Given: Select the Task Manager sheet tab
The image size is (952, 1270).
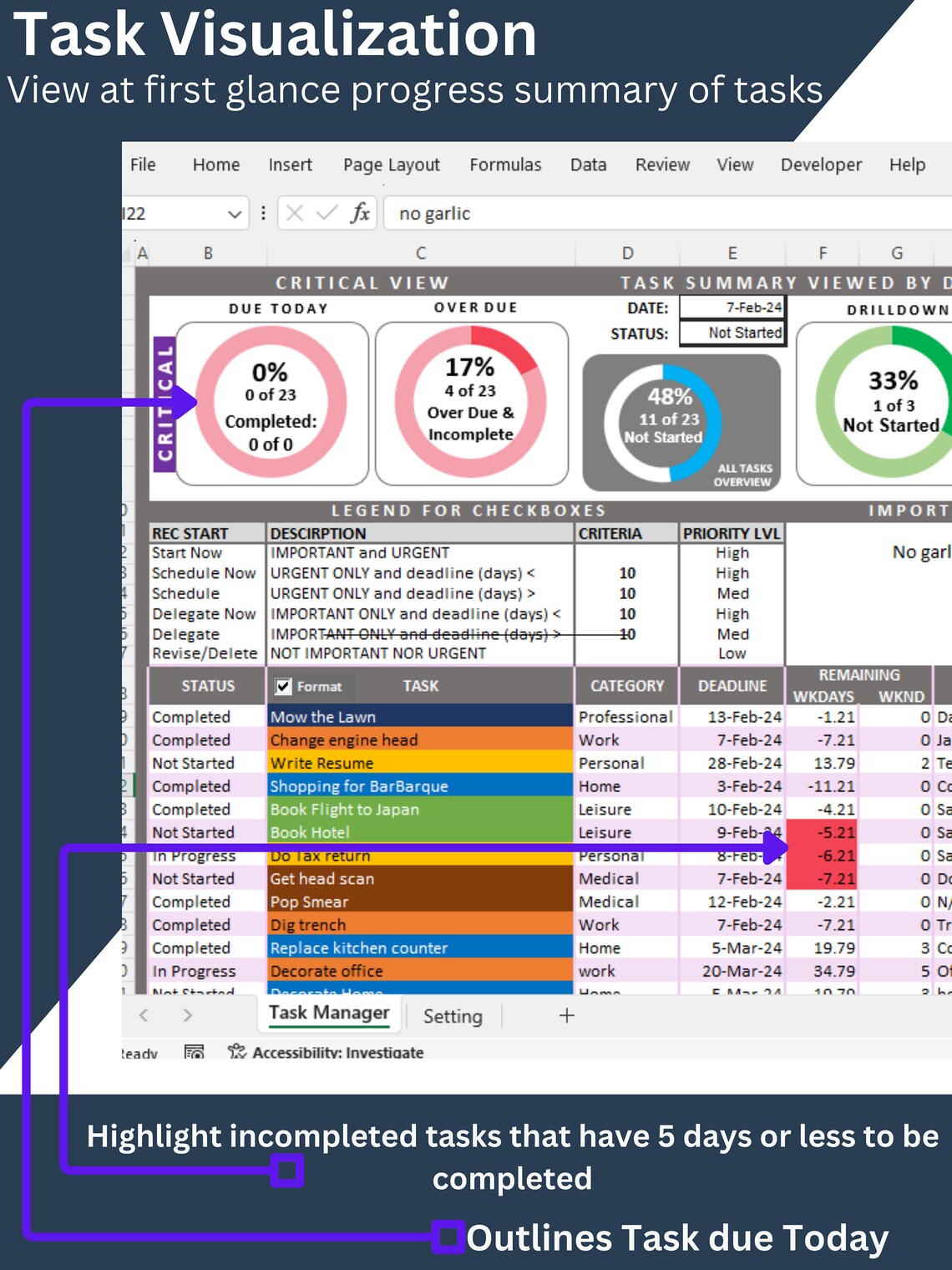Looking at the screenshot, I should point(328,1012).
